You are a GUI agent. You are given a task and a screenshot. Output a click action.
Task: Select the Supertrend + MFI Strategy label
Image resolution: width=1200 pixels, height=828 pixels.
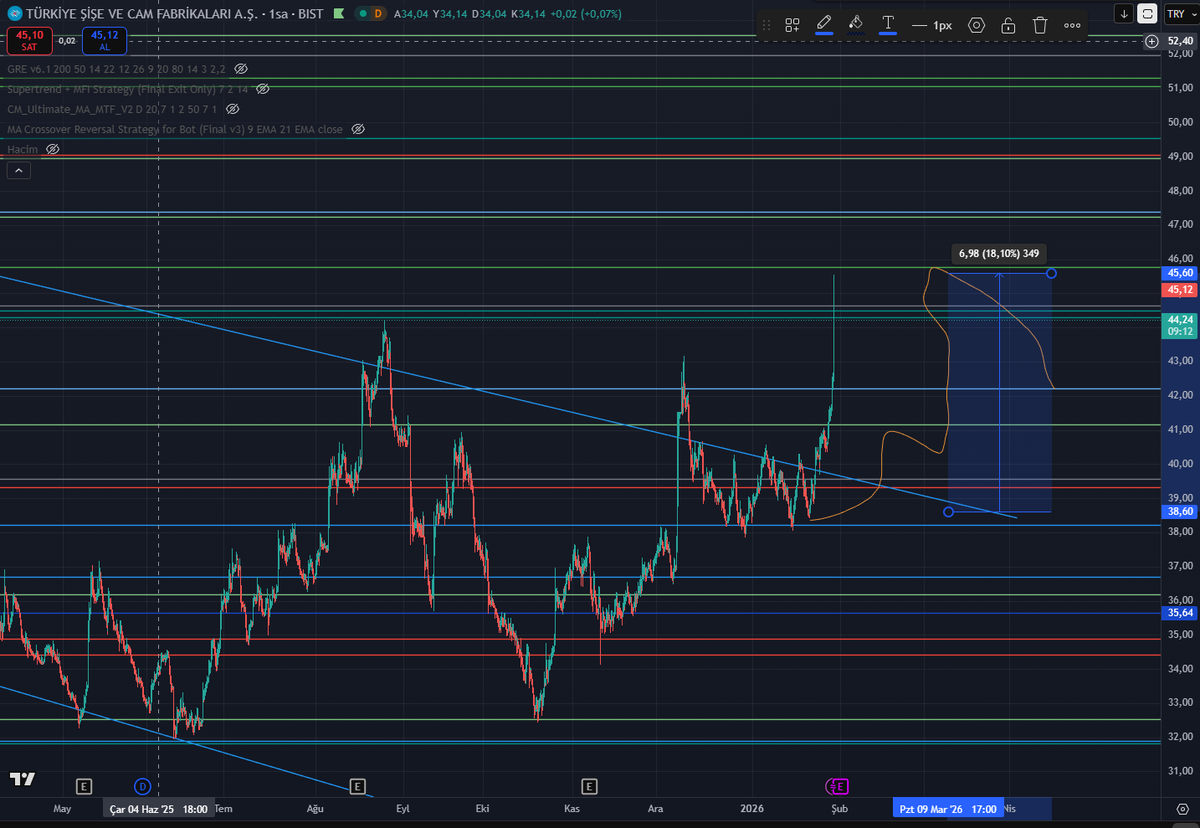pyautogui.click(x=127, y=89)
